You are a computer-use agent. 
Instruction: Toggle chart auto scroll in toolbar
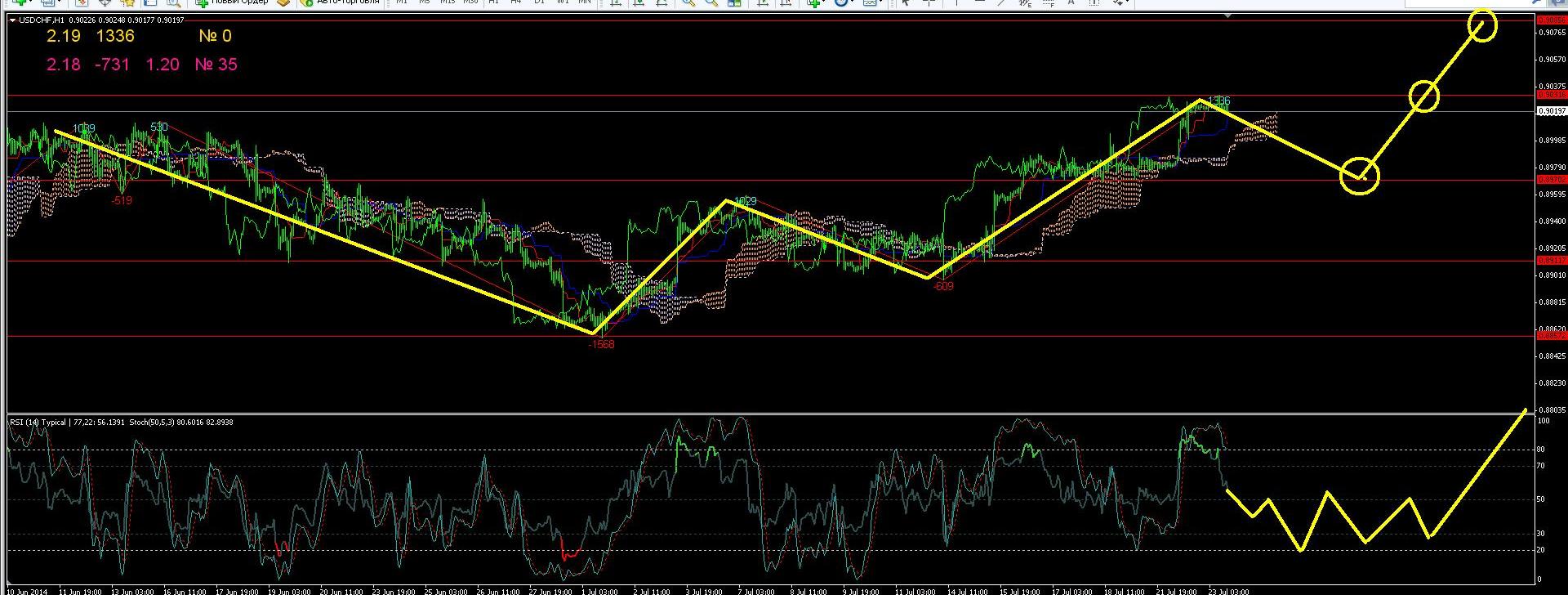point(762,2)
